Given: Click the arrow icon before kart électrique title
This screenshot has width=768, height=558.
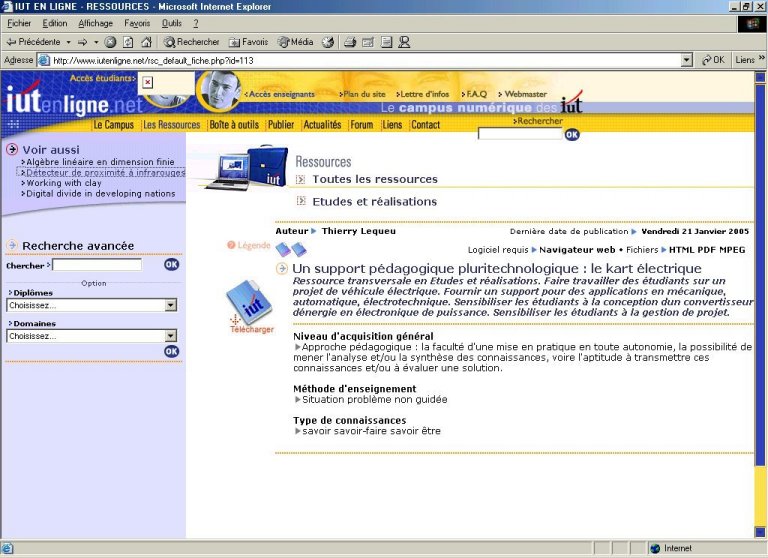Looking at the screenshot, I should pyautogui.click(x=282, y=268).
